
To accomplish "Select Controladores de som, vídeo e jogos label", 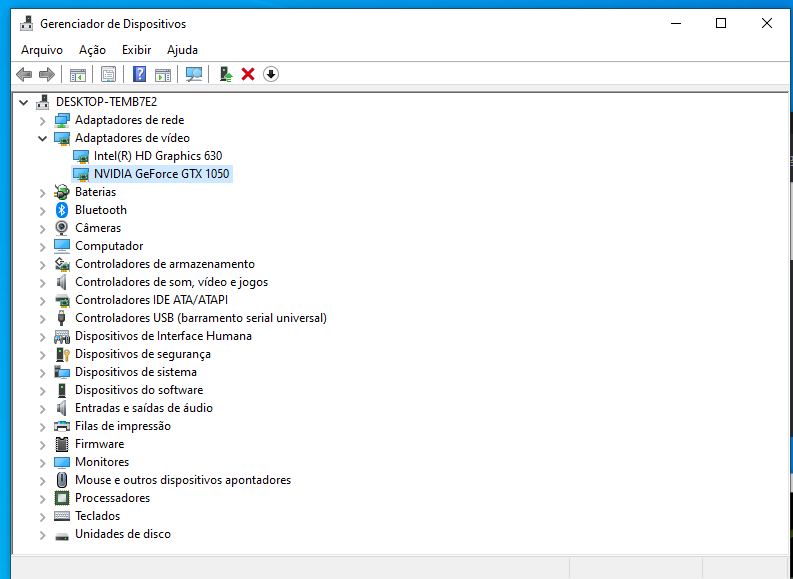I will (171, 282).
